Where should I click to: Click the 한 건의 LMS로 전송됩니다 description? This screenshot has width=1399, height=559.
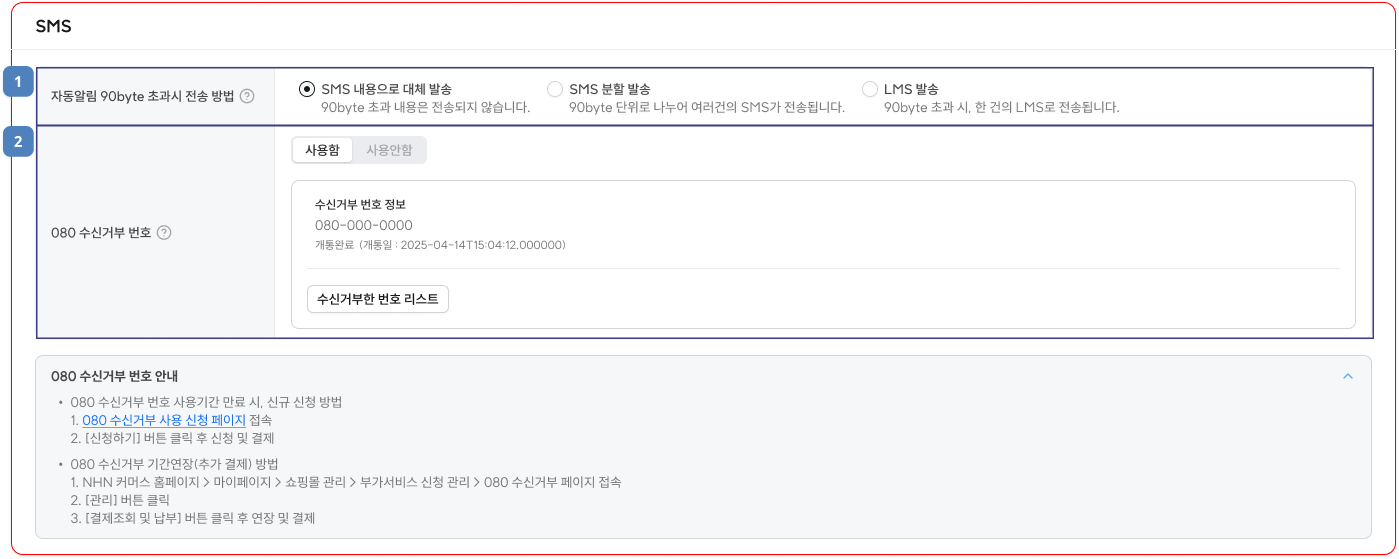[x=1001, y=107]
